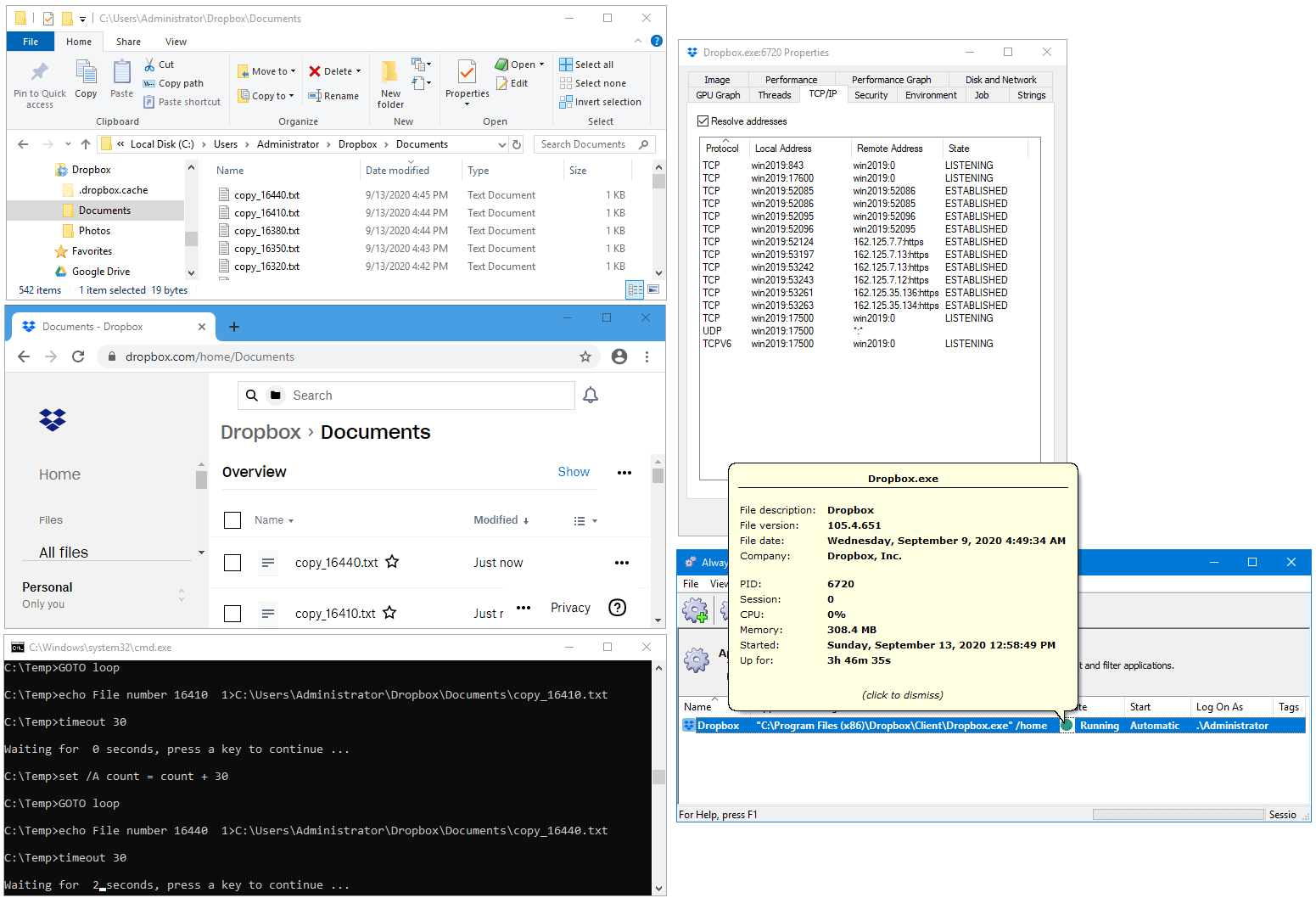Click Home in Dropbox sidebar
The width and height of the screenshot is (1316, 898).
(59, 474)
